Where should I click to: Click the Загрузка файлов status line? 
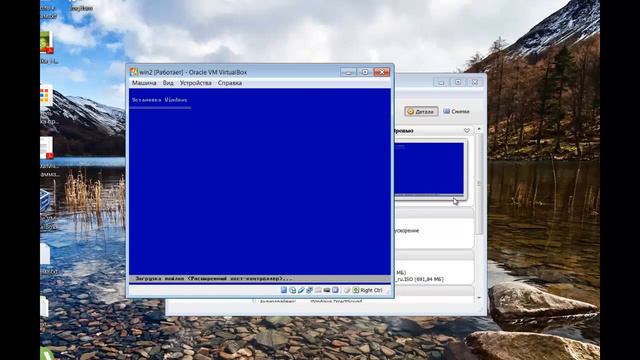pyautogui.click(x=214, y=279)
